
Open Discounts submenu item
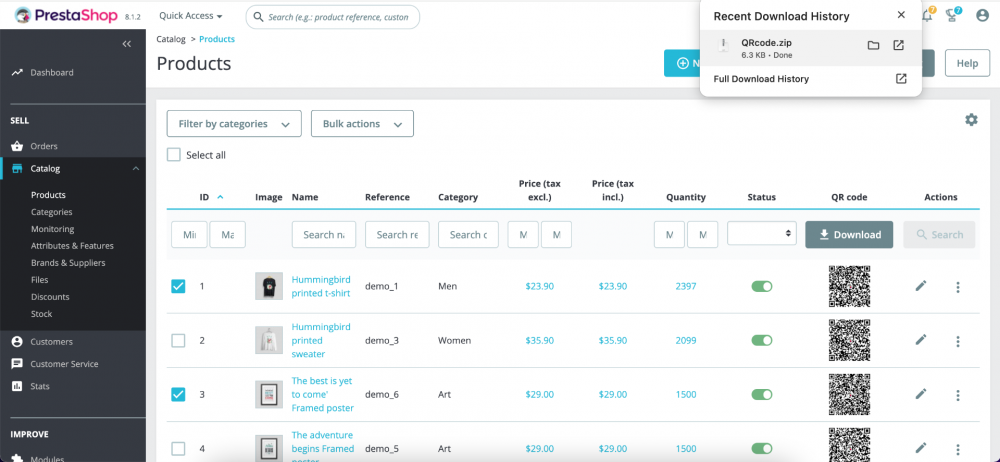[50, 297]
